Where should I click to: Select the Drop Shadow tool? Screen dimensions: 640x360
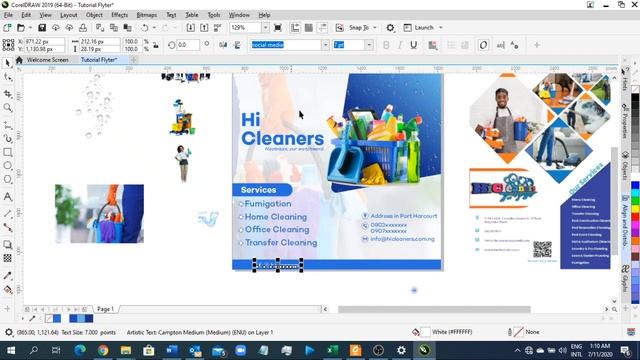[7, 244]
